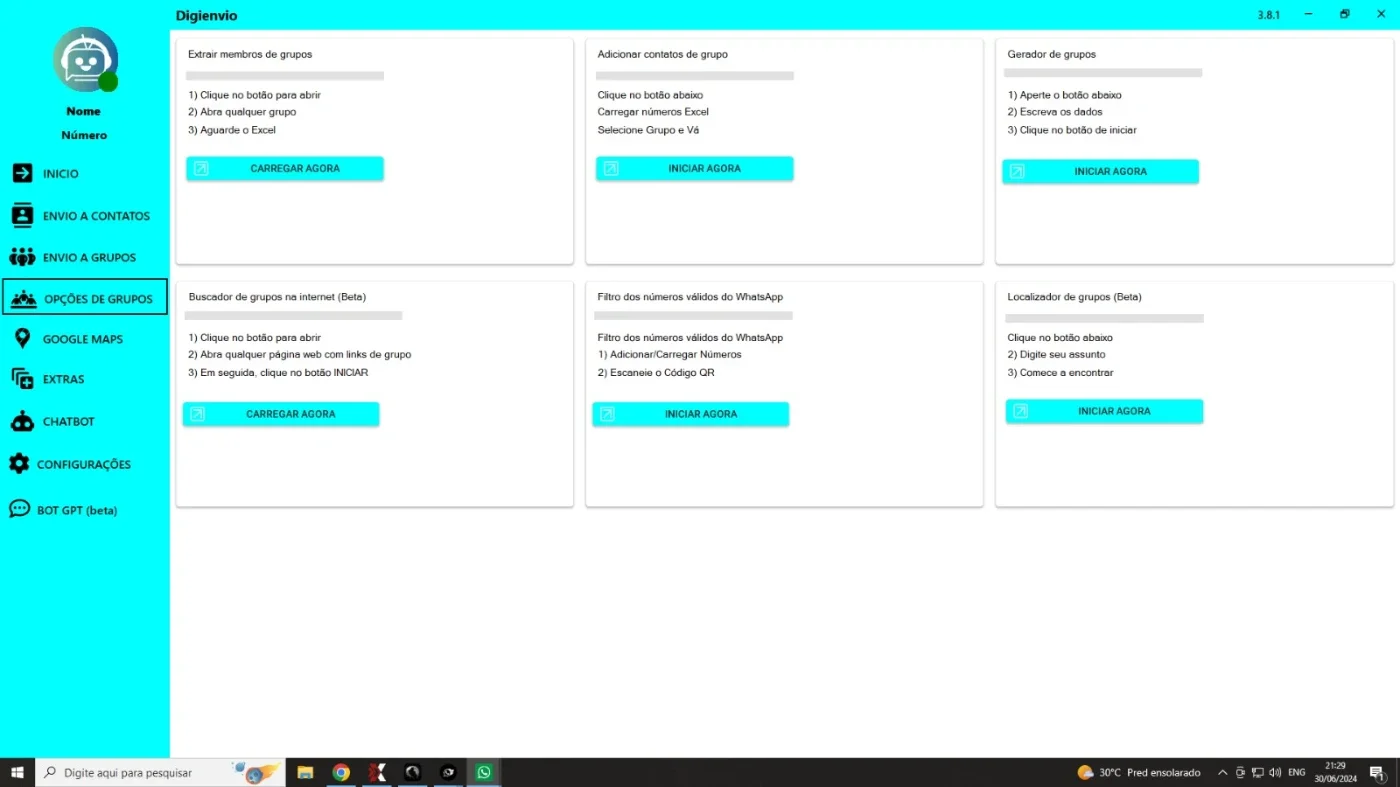The image size is (1400, 787).
Task: Click the CONFIGURAÇÕES gear icon
Action: tap(19, 464)
